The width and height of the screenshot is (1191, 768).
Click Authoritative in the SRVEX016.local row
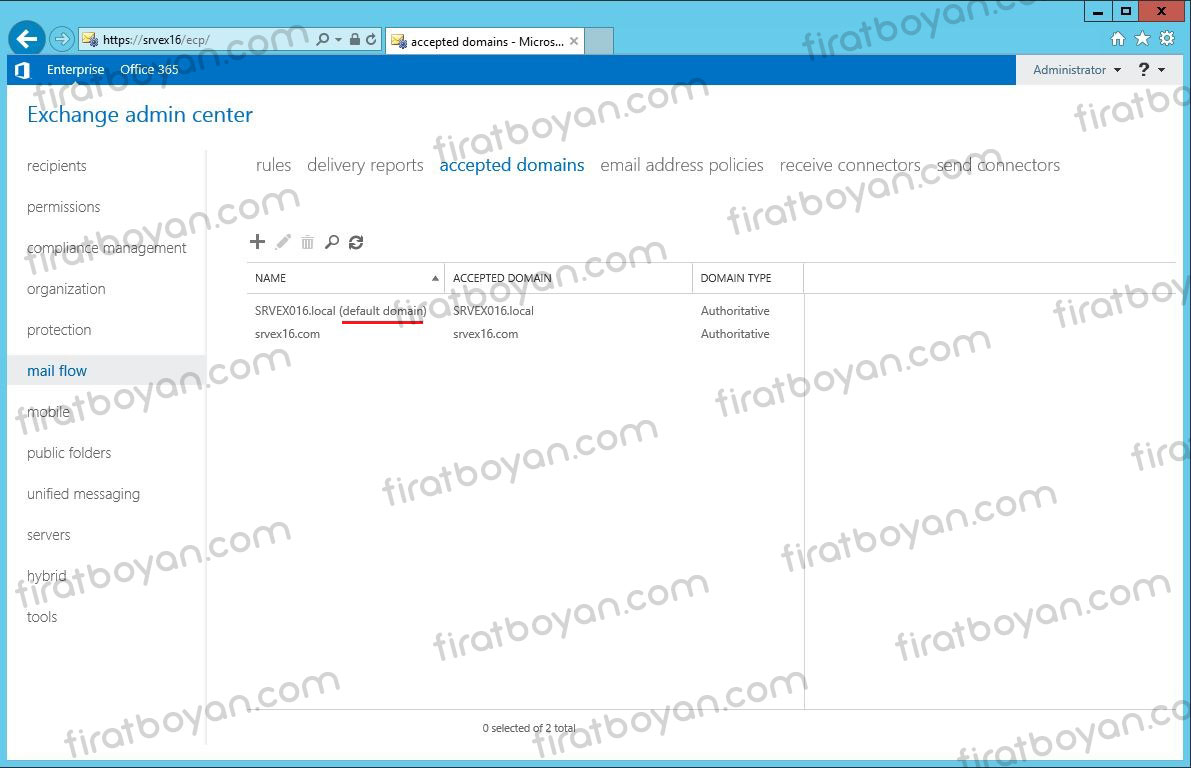point(735,311)
